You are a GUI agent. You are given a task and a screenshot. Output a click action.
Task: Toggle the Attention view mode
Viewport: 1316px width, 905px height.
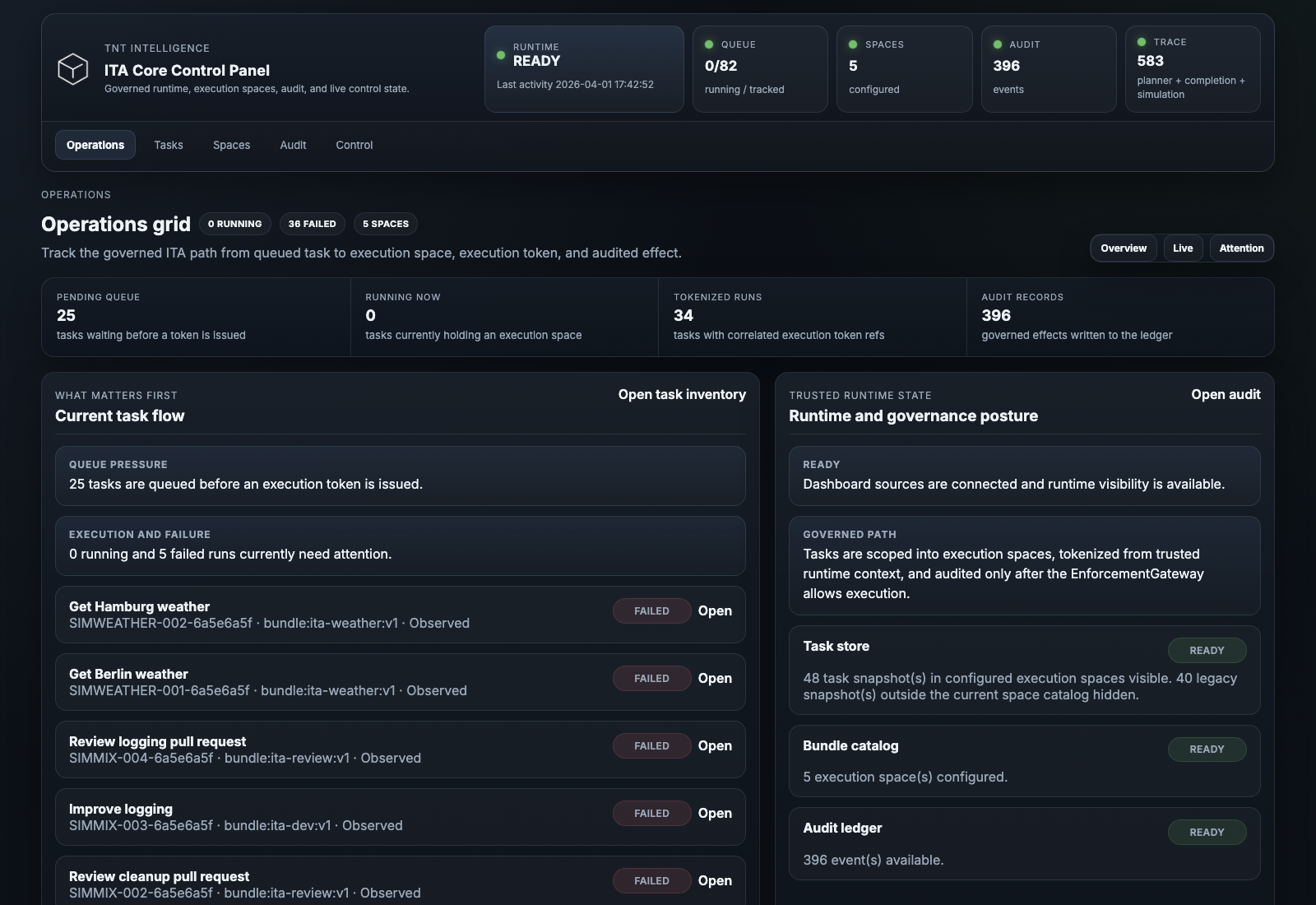tap(1242, 248)
